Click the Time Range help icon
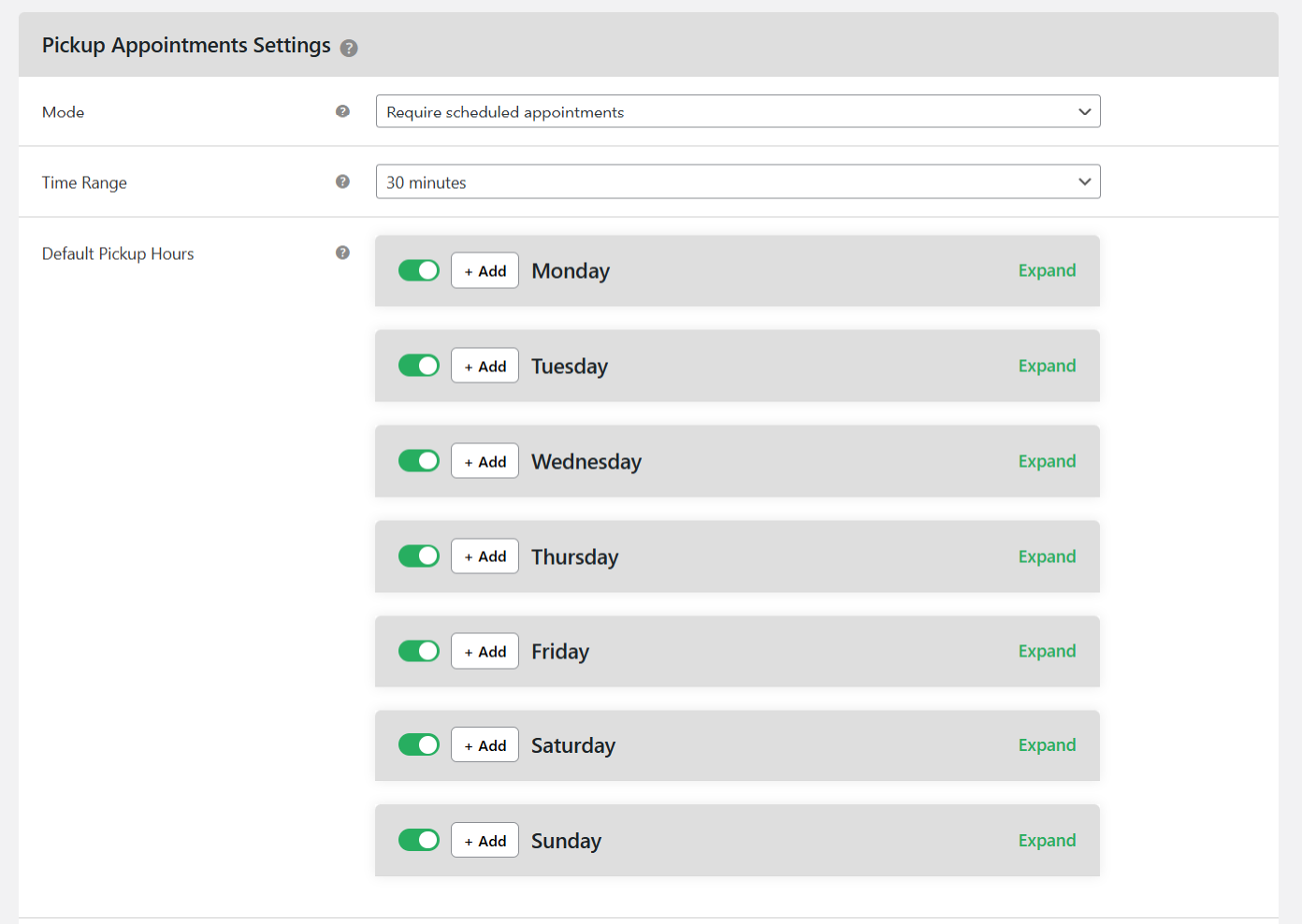The width and height of the screenshot is (1302, 924). 342,181
